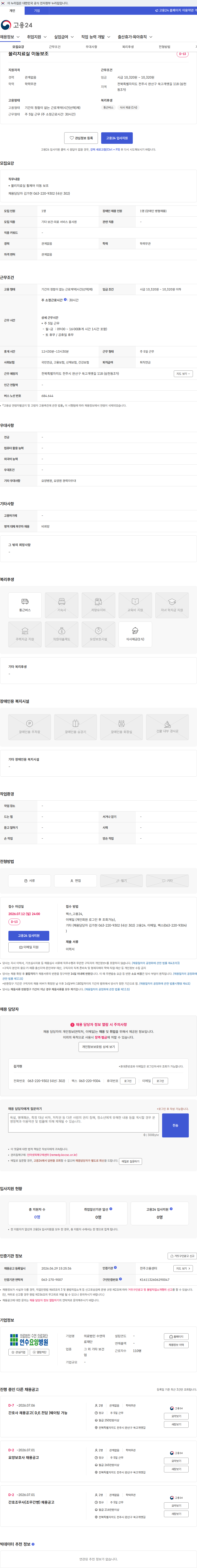Select the 모집요강 section tab
Image resolution: width=197 pixels, height=1568 pixels.
pyautogui.click(x=18, y=47)
